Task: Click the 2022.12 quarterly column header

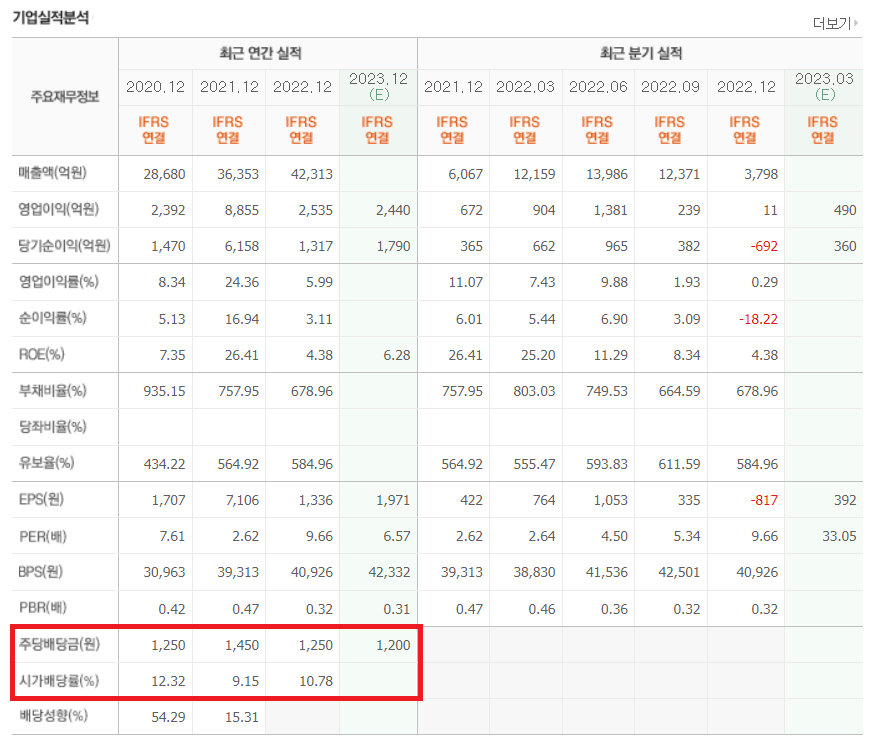Action: pyautogui.click(x=745, y=86)
